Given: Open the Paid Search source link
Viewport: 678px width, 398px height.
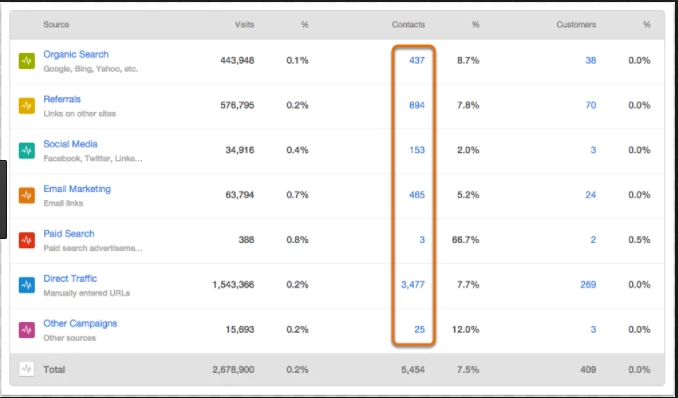Looking at the screenshot, I should click(x=69, y=234).
